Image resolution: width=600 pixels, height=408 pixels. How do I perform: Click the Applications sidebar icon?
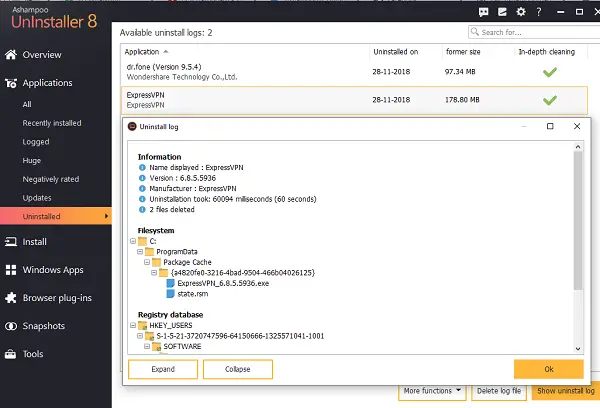coord(11,83)
